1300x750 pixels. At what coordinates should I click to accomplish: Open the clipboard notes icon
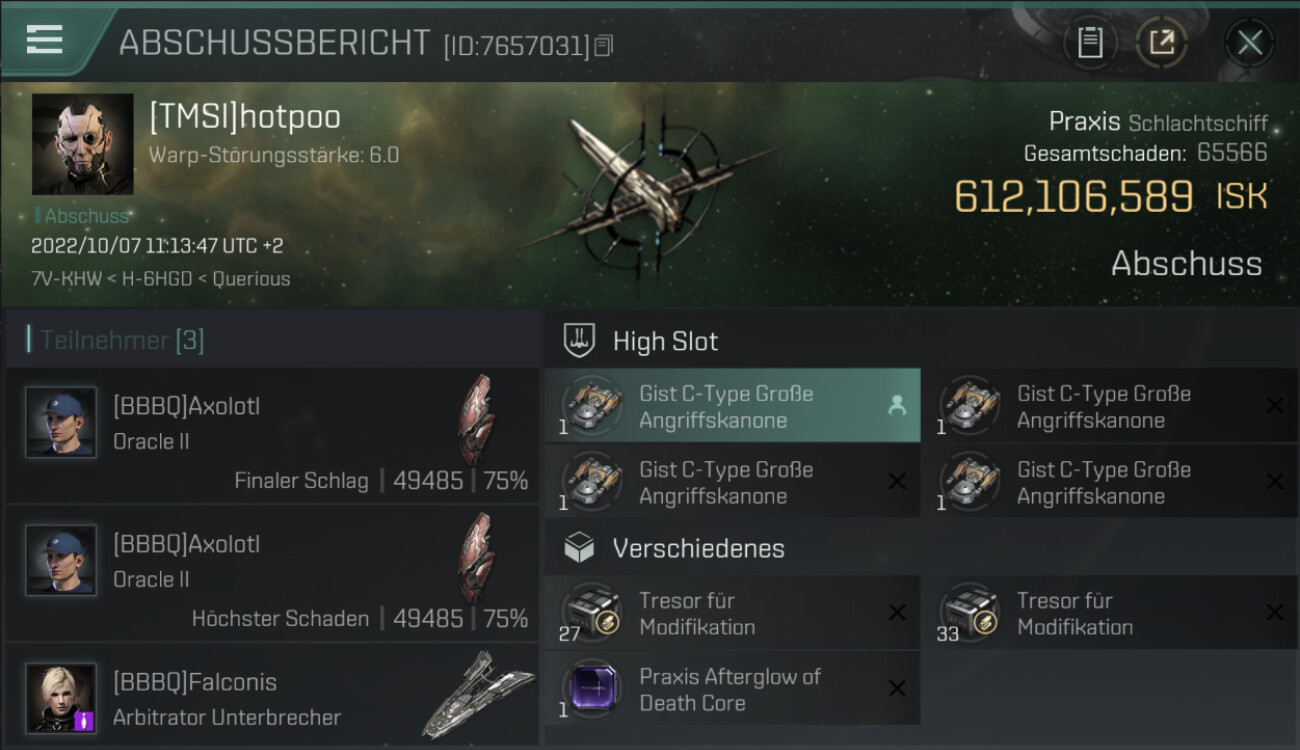(1090, 42)
